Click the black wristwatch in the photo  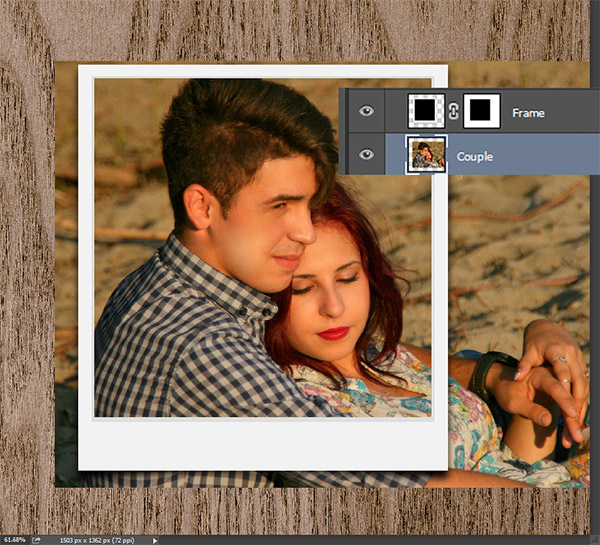coord(486,374)
